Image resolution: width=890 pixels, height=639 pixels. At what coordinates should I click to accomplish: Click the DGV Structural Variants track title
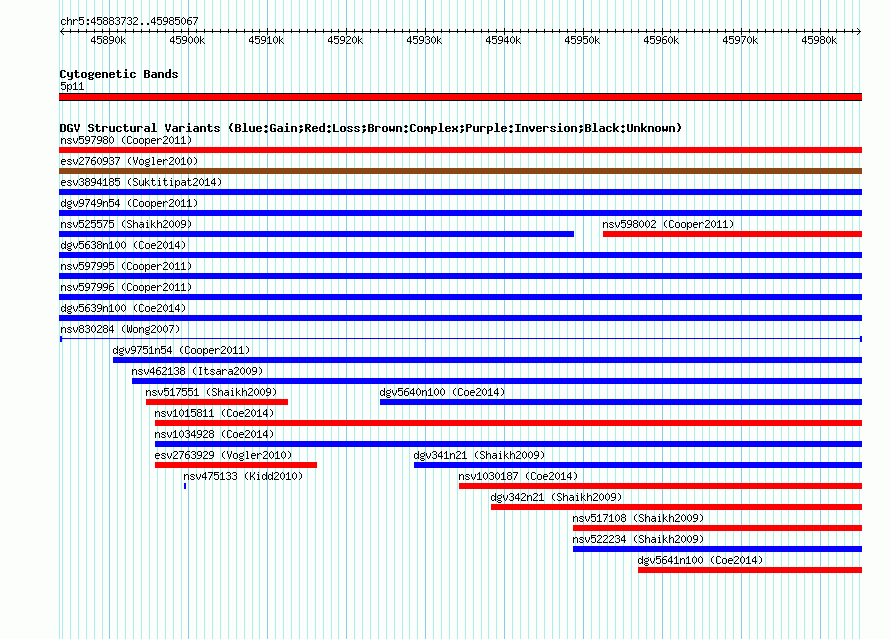[371, 128]
